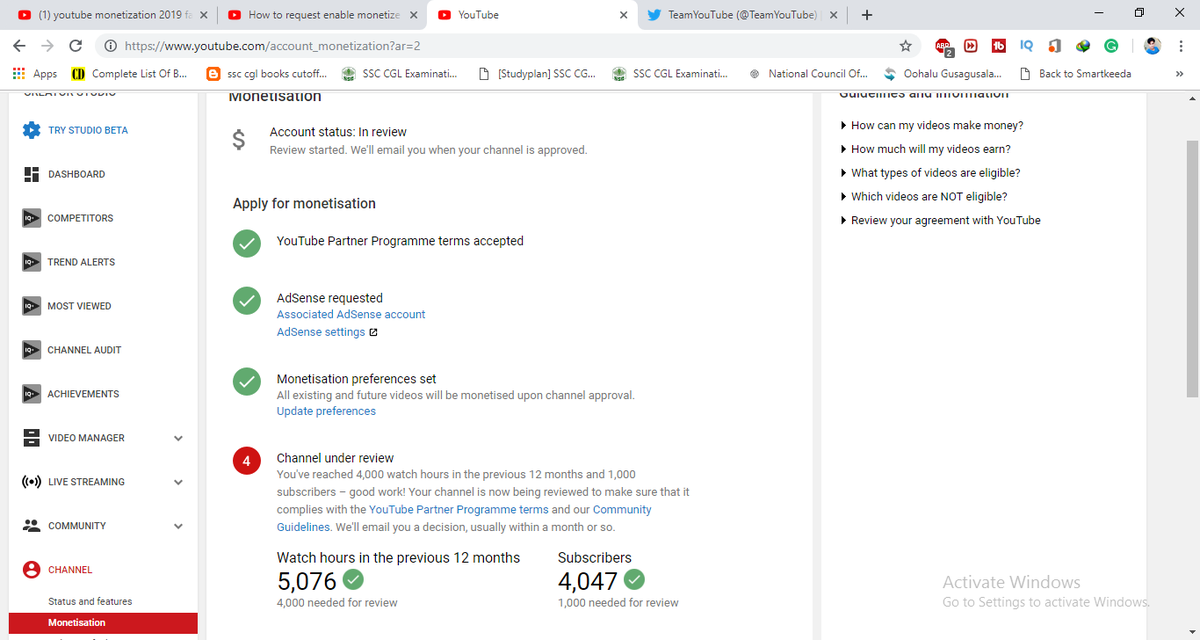Click the Adblock Plus extension icon

click(943, 46)
